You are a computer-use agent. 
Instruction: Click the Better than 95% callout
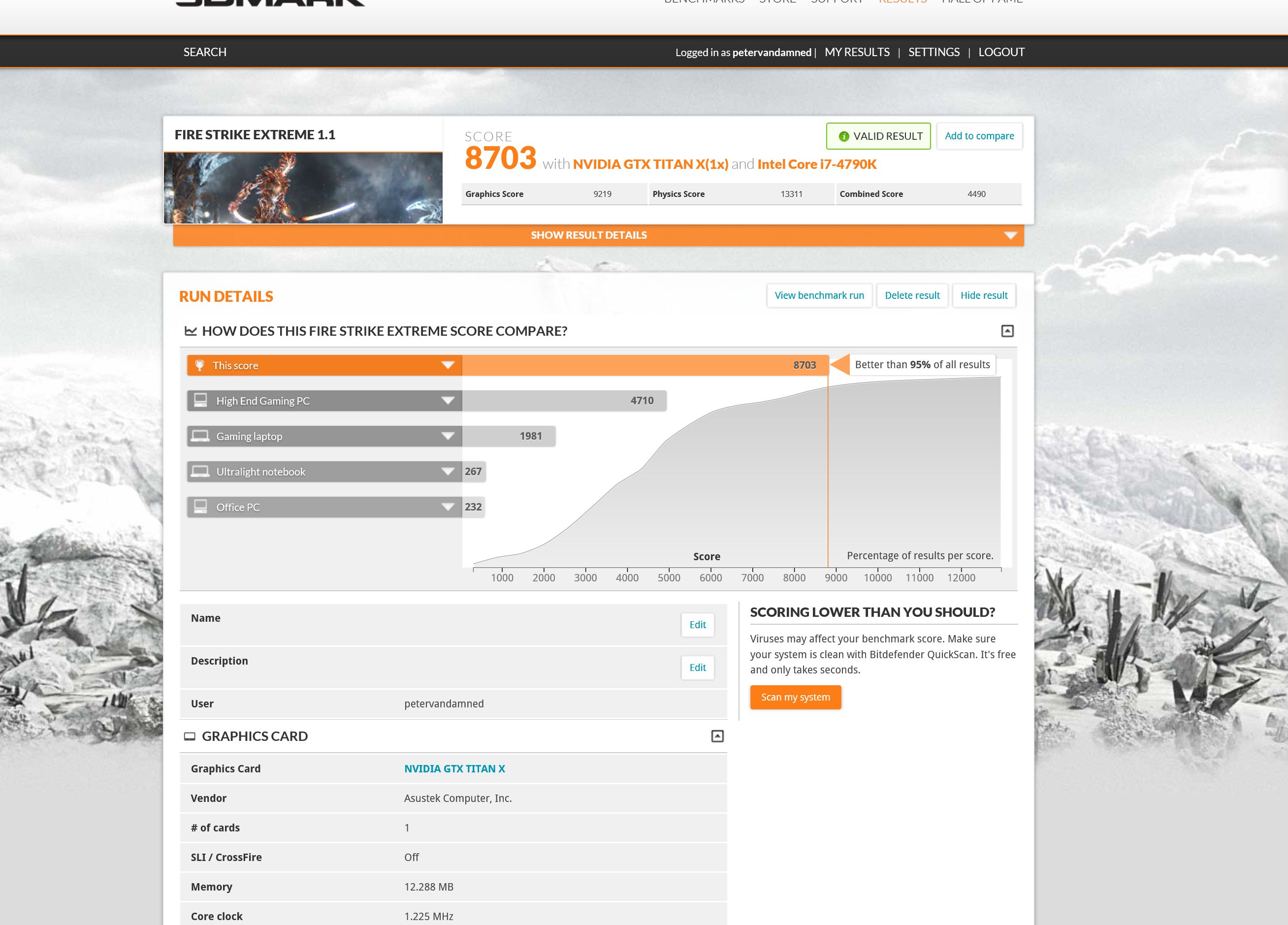[922, 365]
